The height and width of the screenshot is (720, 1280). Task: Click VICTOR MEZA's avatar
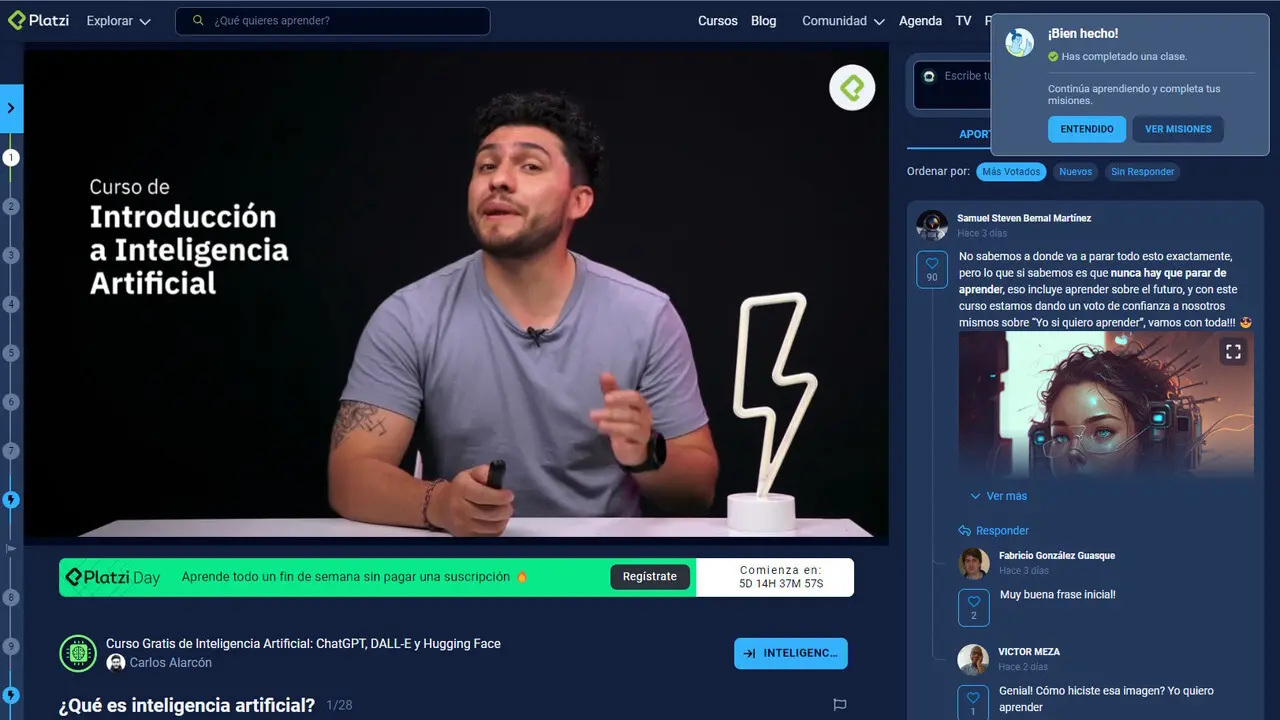(x=974, y=659)
